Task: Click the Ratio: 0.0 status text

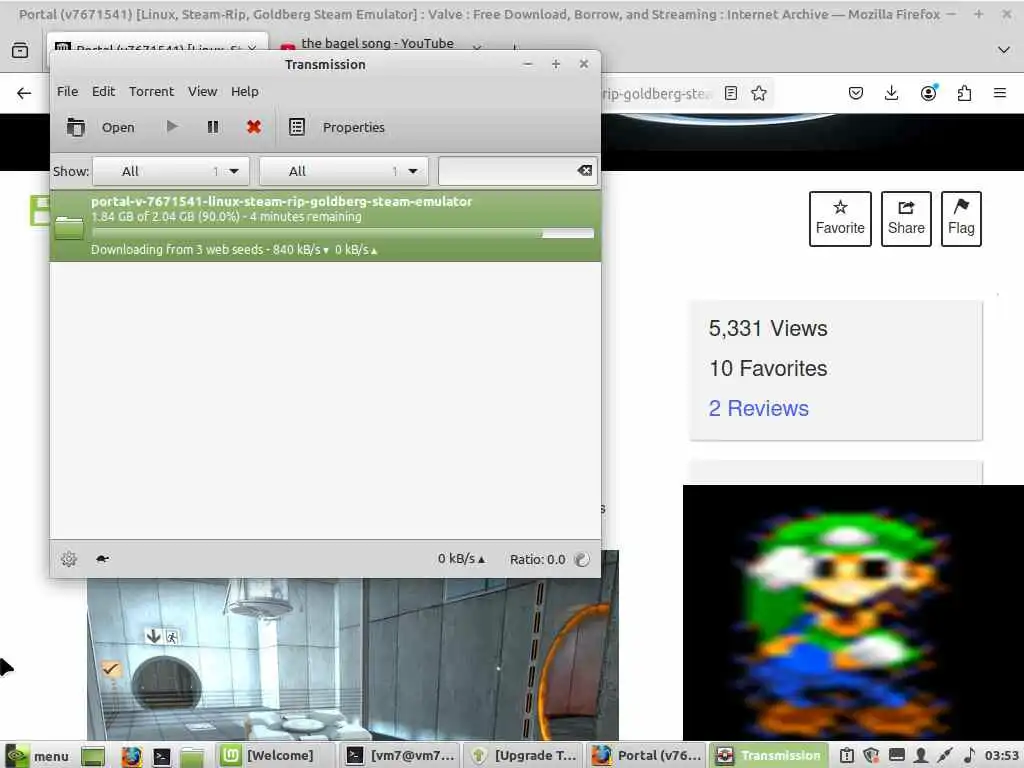Action: tap(537, 560)
